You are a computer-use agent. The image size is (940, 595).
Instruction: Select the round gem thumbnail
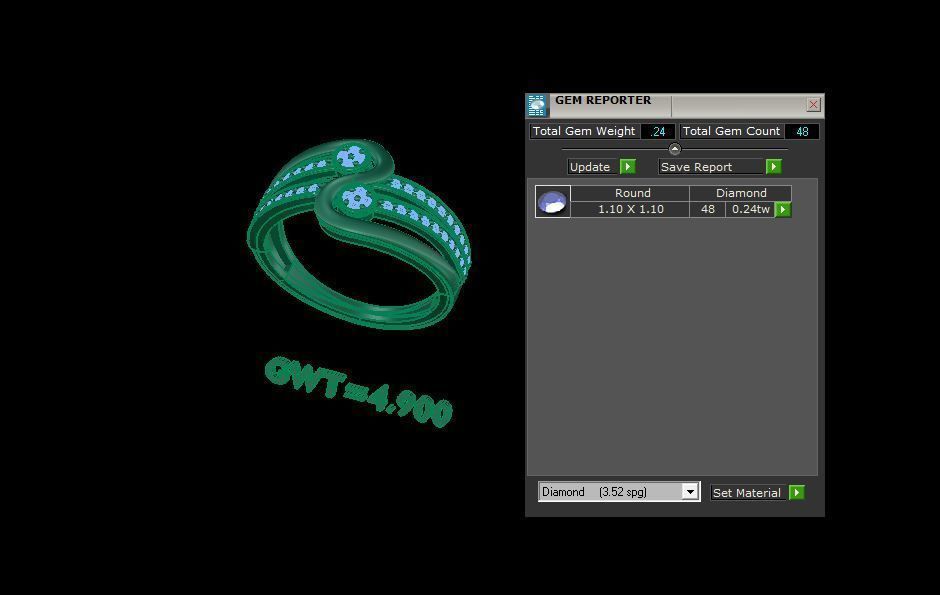[x=552, y=201]
